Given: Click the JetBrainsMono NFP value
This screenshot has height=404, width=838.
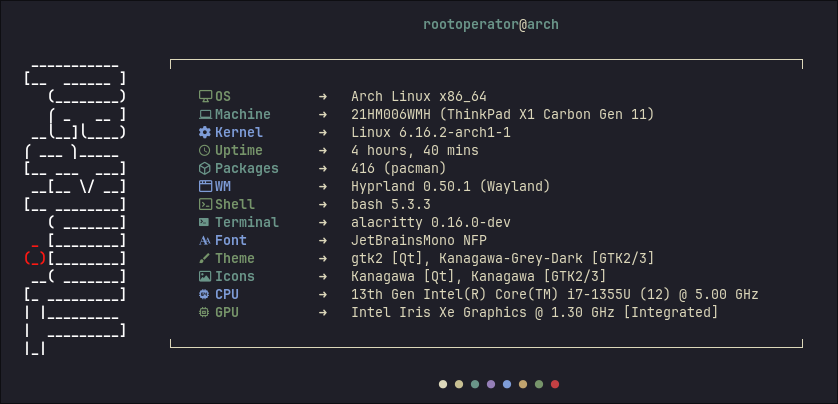Looking at the screenshot, I should (418, 240).
